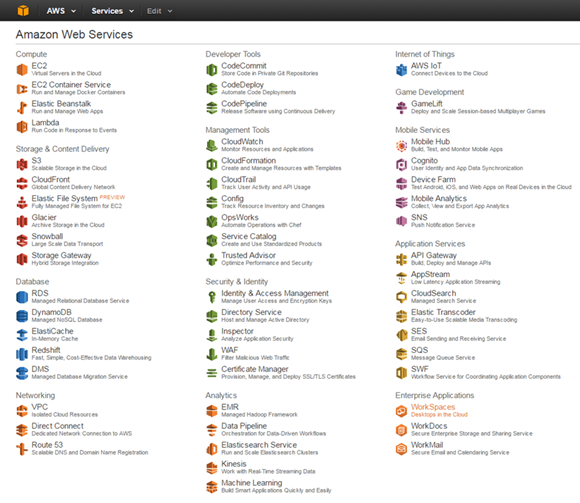Click the DynamoDB icon

click(22, 316)
